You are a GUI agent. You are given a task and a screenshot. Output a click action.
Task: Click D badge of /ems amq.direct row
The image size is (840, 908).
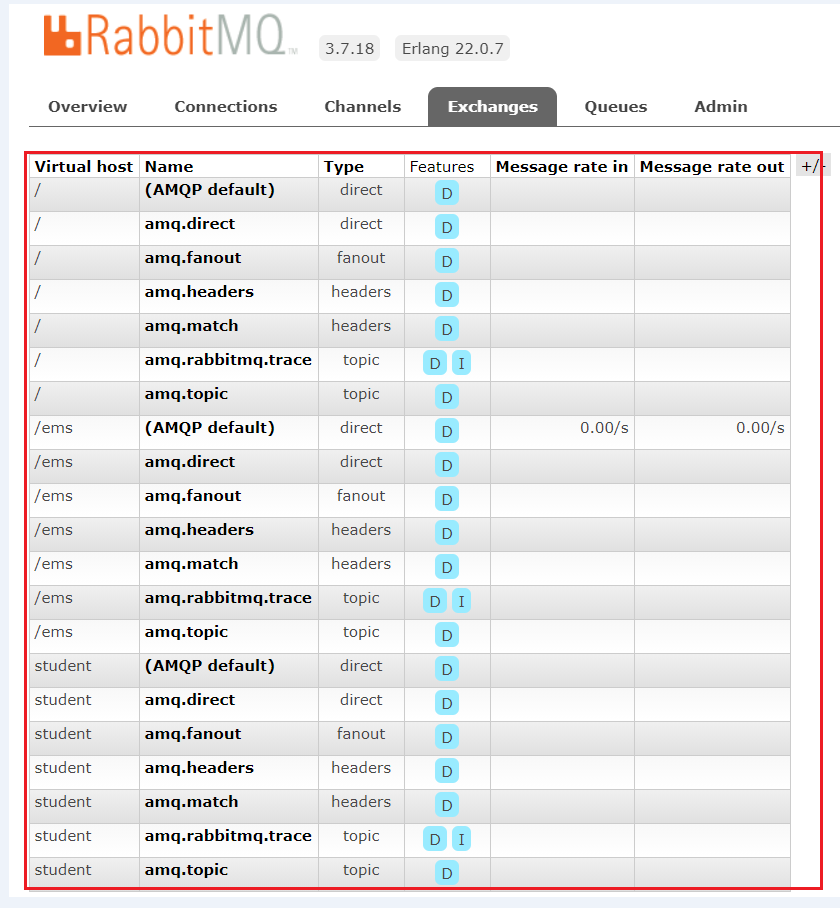point(447,465)
